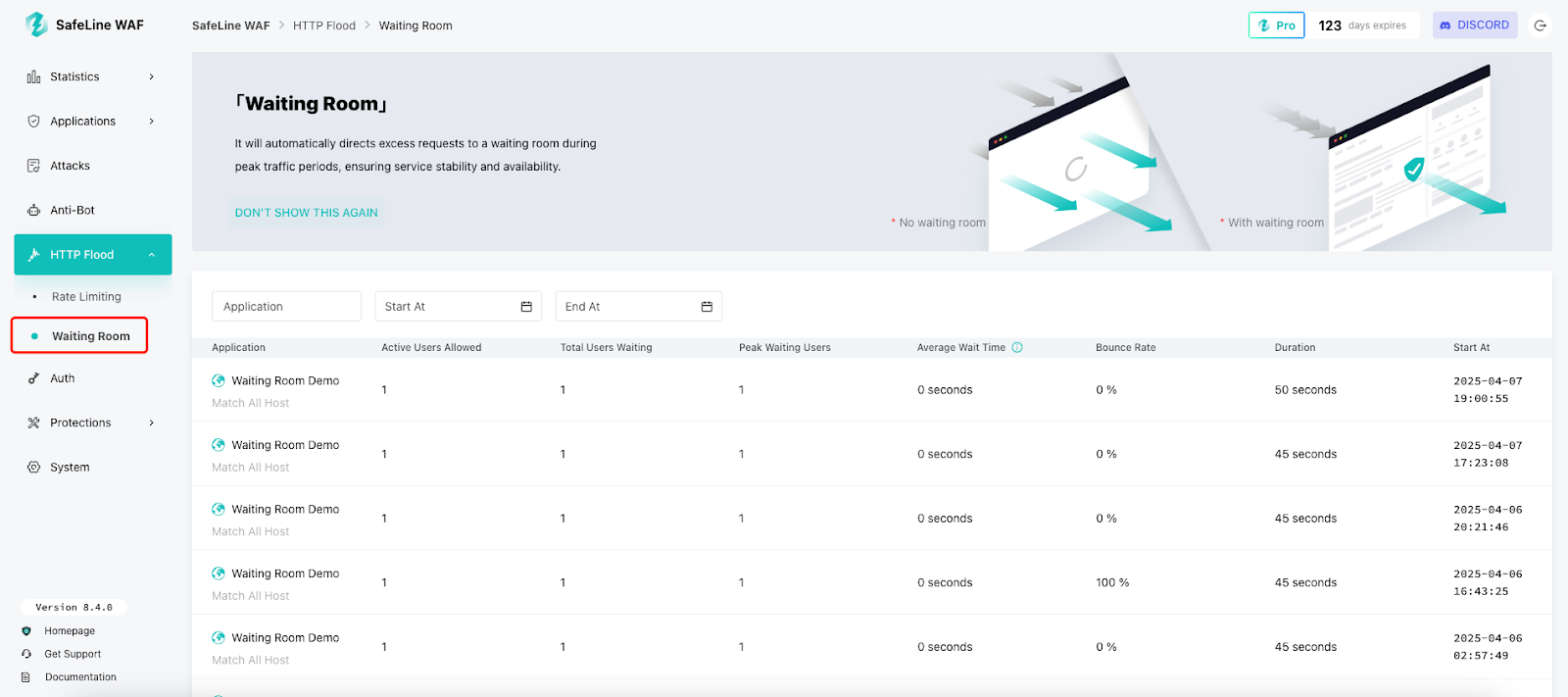Click the Total Users Waiting column header
Viewport: 1568px width, 697px height.
pos(606,347)
